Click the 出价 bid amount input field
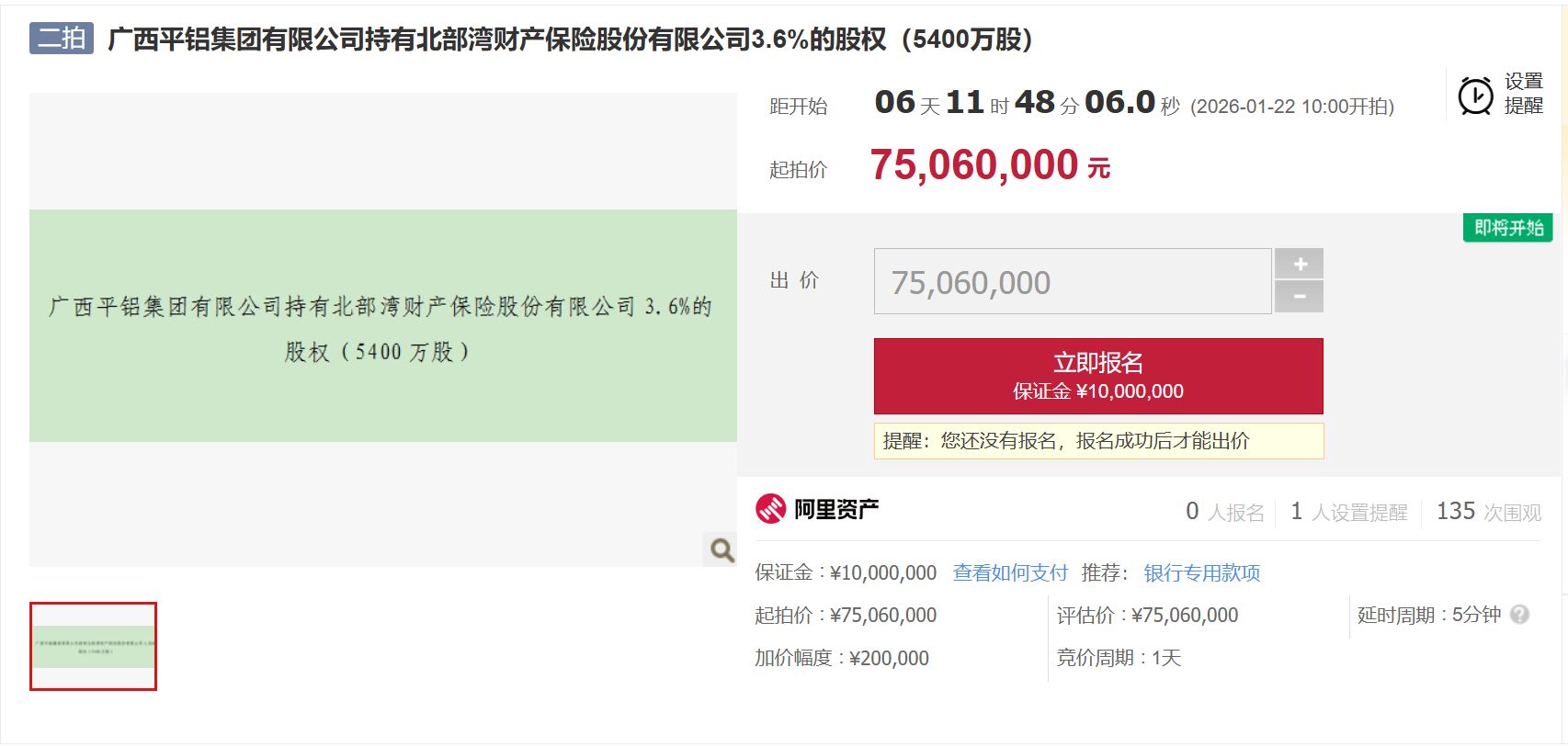This screenshot has height=747, width=1568. (1072, 281)
